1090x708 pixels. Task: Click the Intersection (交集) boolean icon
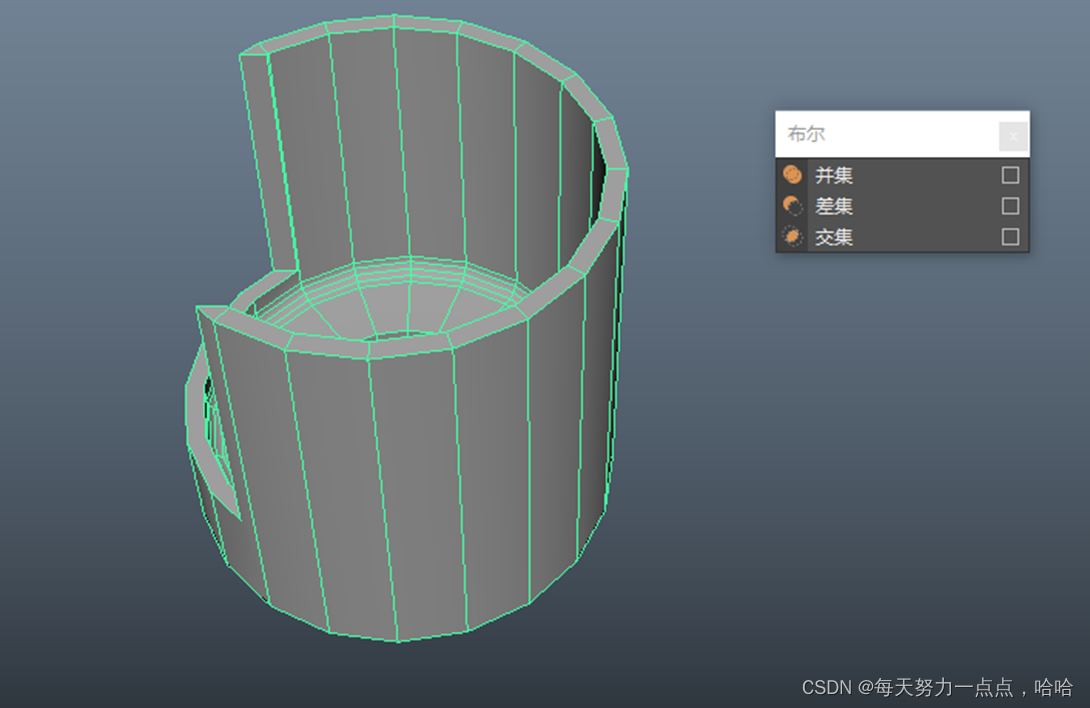(x=792, y=237)
